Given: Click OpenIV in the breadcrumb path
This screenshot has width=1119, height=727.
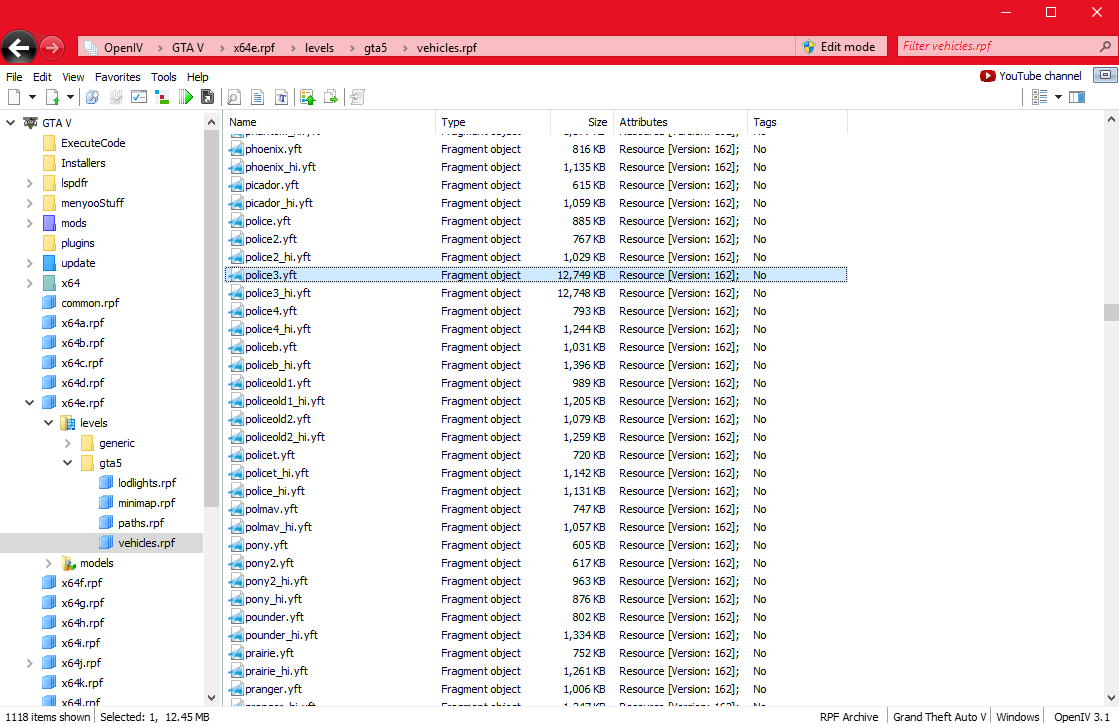Looking at the screenshot, I should point(123,48).
